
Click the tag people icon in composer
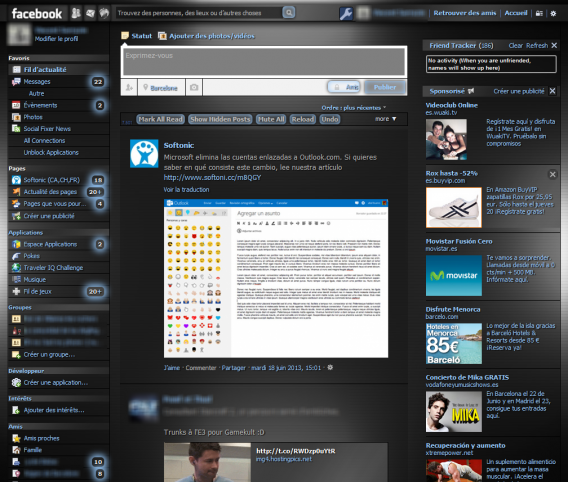[x=129, y=87]
